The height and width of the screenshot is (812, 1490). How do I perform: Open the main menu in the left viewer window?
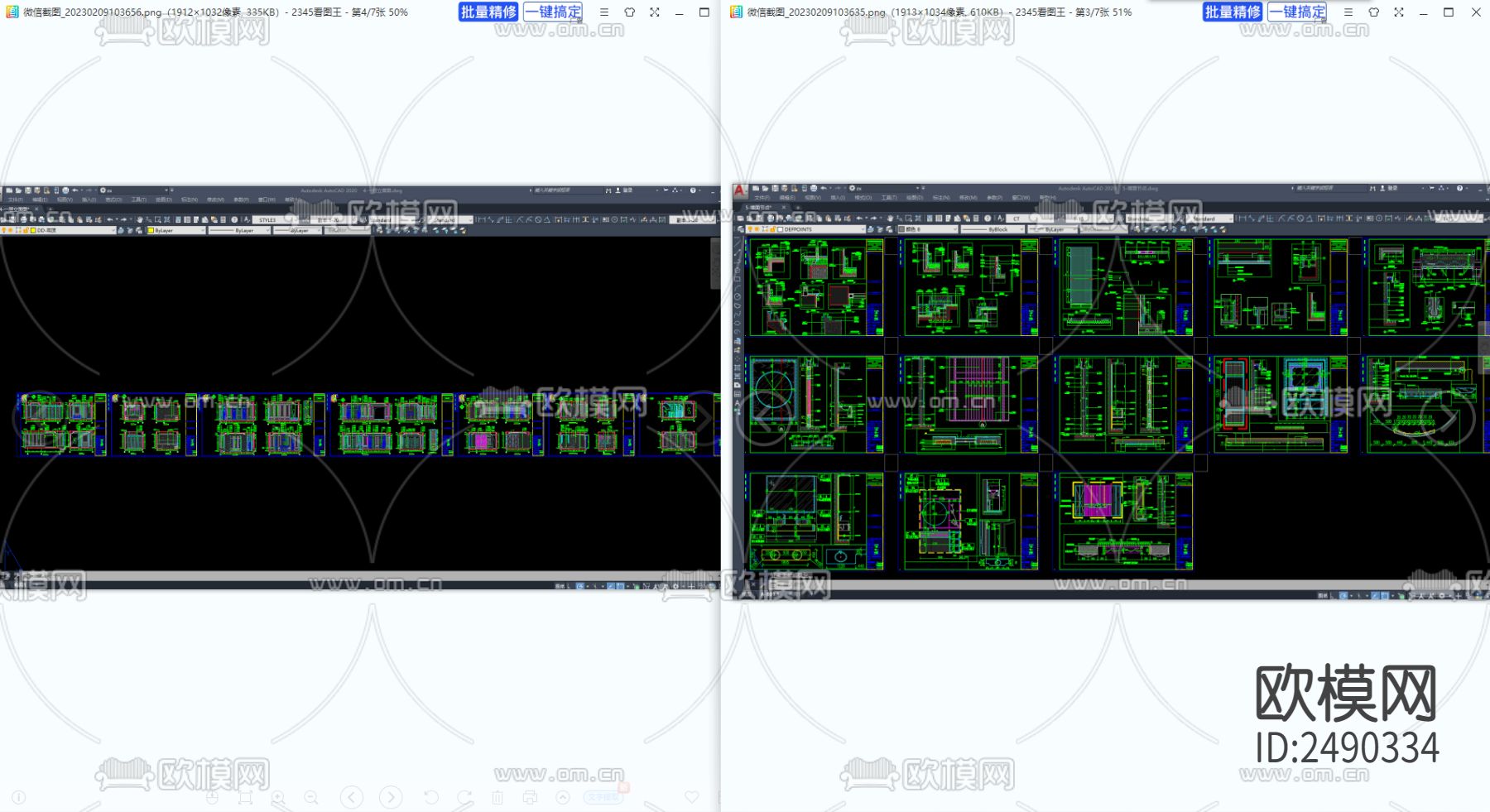[x=604, y=12]
